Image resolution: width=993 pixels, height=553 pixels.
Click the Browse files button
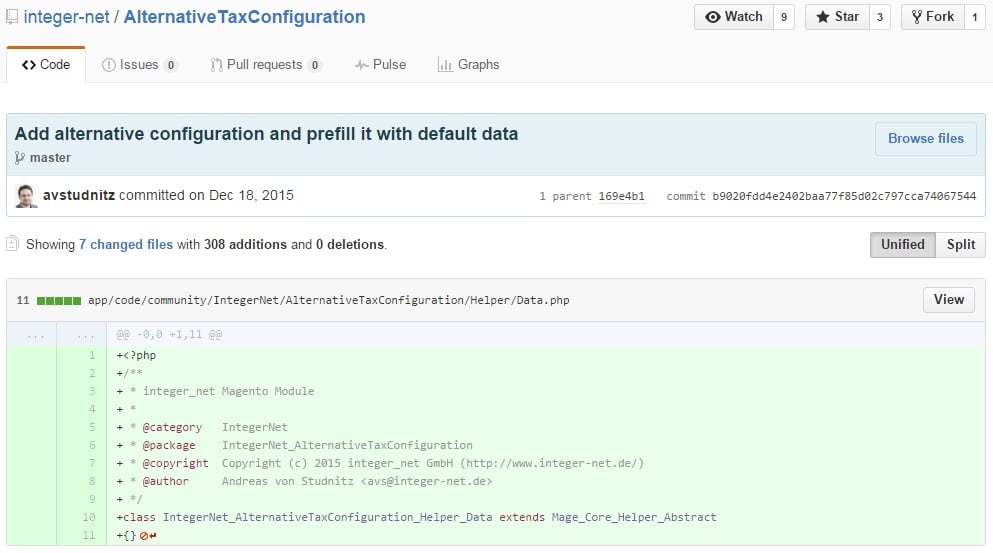(x=926, y=139)
